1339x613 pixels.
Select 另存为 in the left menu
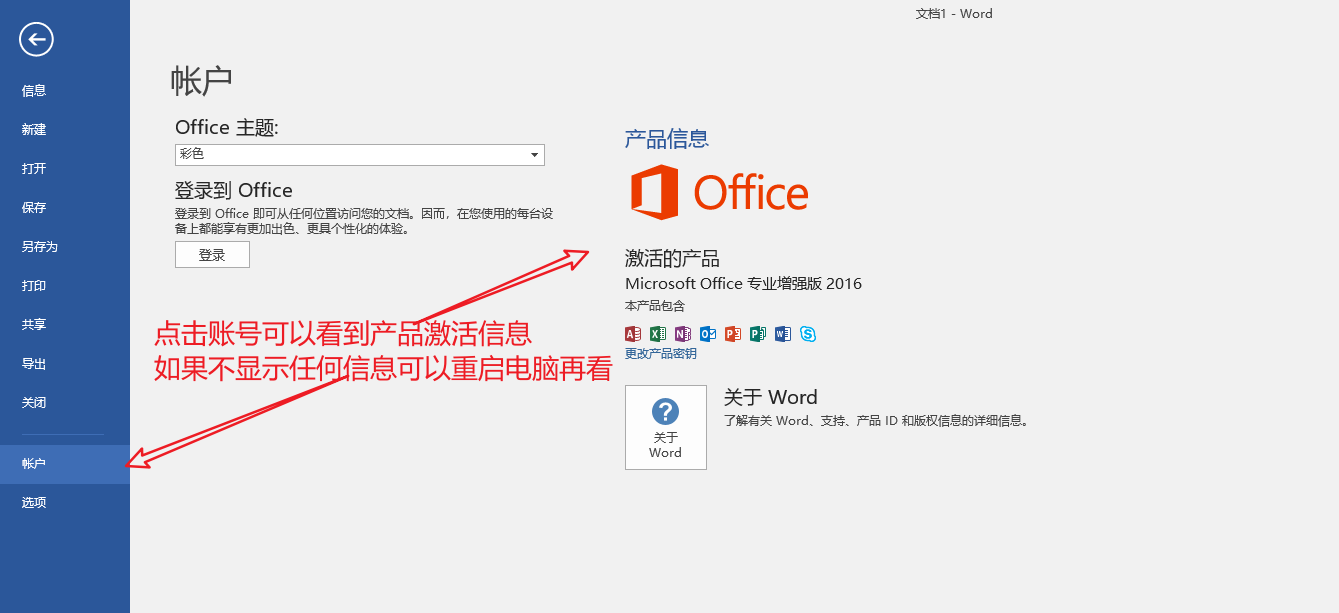point(40,247)
